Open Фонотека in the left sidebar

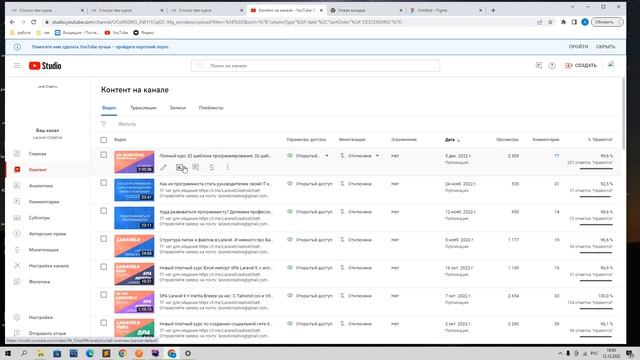point(39,282)
